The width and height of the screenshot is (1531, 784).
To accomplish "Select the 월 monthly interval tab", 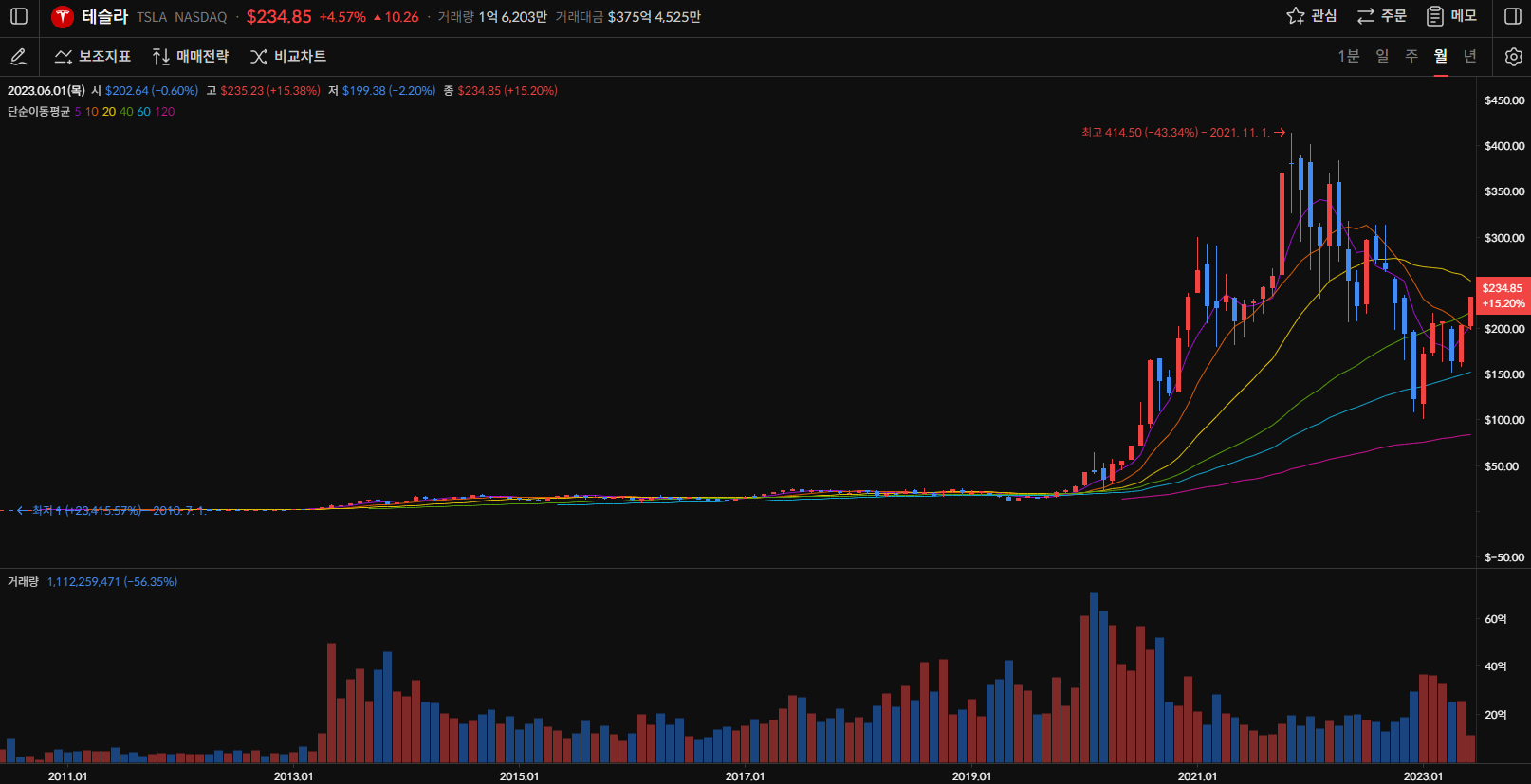I will pos(1441,57).
